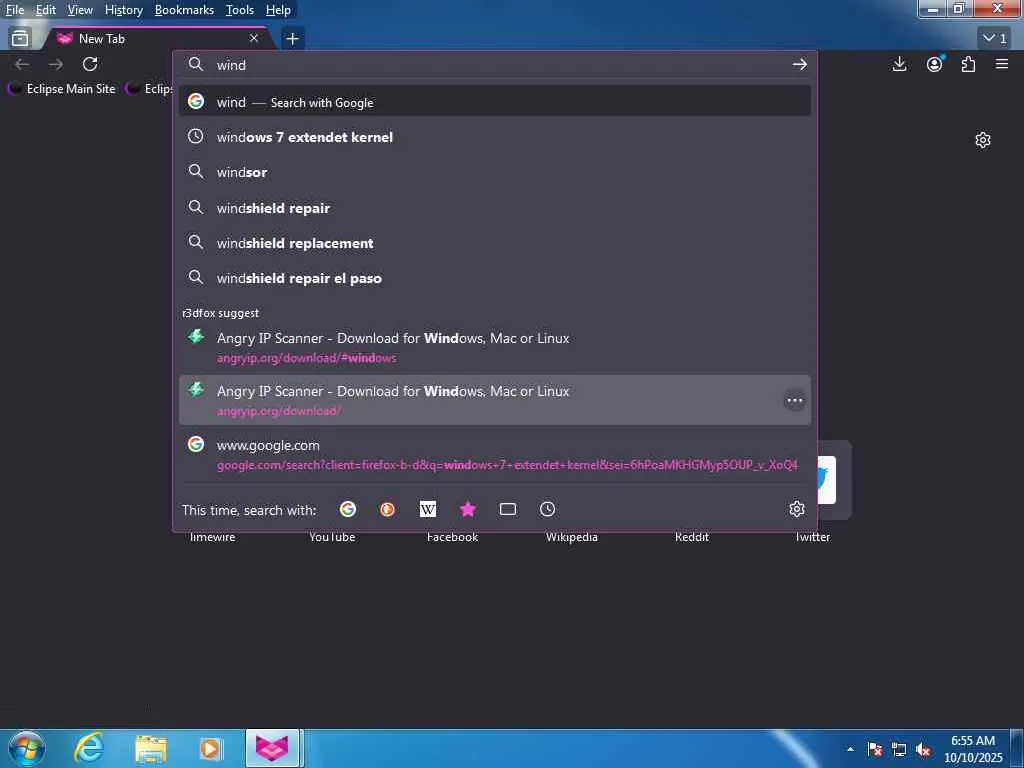Image resolution: width=1024 pixels, height=768 pixels.
Task: Open the Wikipedia shortcut tile
Action: 571,537
